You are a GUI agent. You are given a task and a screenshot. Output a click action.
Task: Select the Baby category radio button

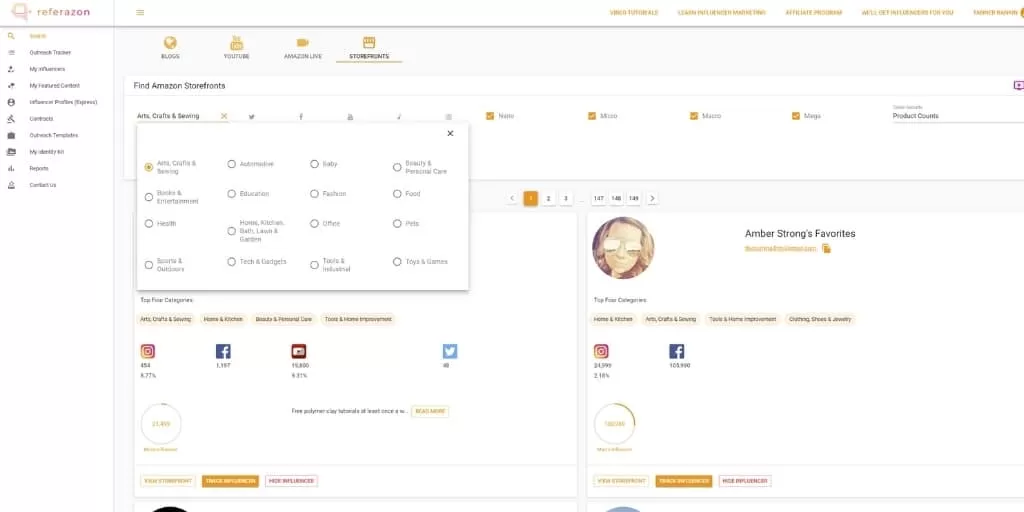[x=314, y=164]
